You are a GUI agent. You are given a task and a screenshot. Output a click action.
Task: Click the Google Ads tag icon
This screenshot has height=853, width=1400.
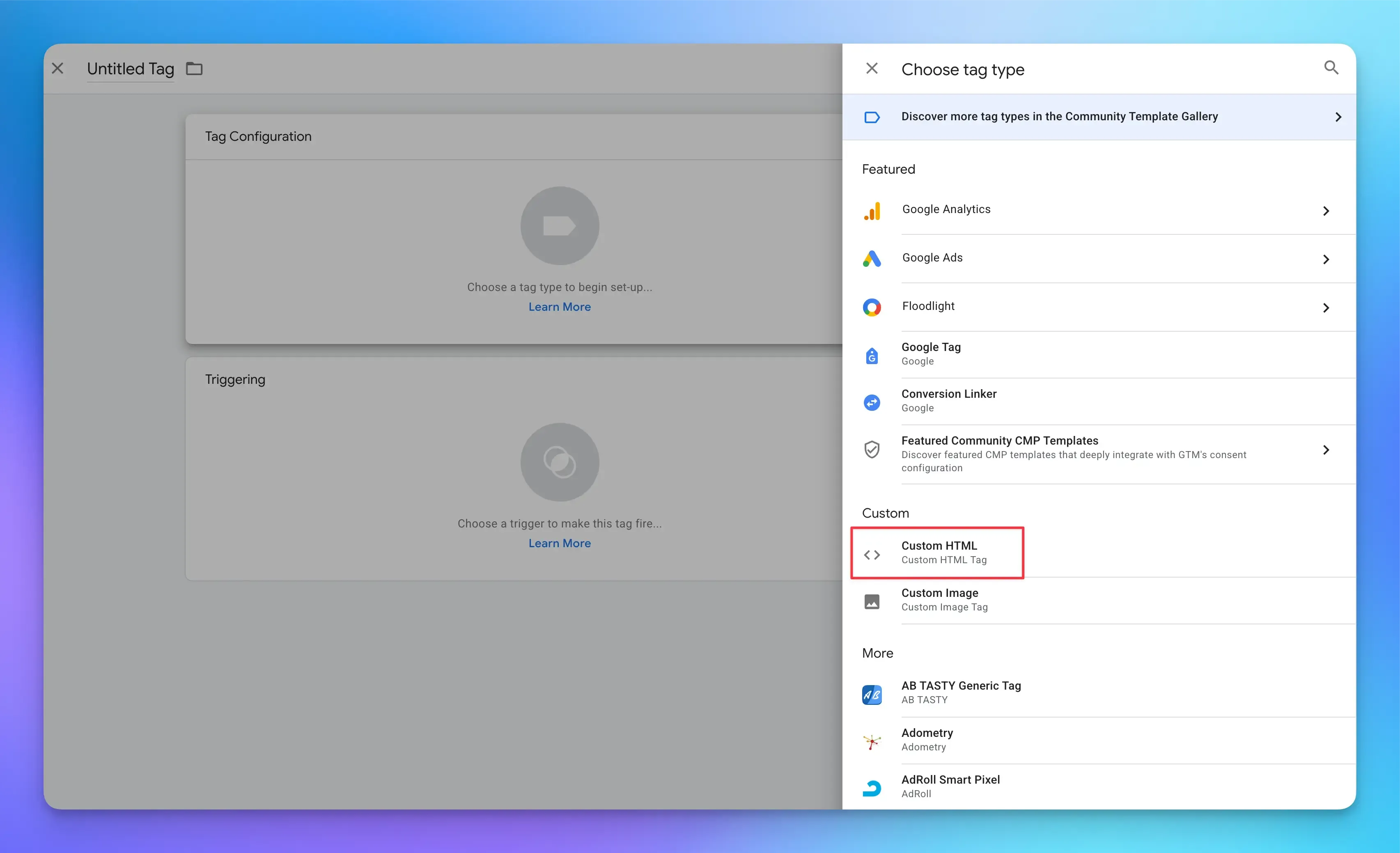coord(872,258)
